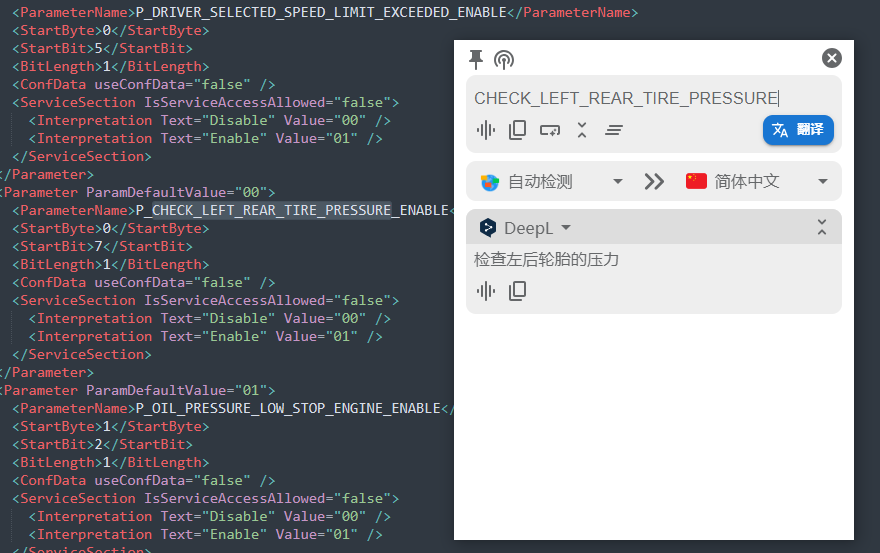Image resolution: width=880 pixels, height=553 pixels.
Task: Click the Parameter ParamDefaultValue="01" line
Action: pyautogui.click(x=138, y=390)
